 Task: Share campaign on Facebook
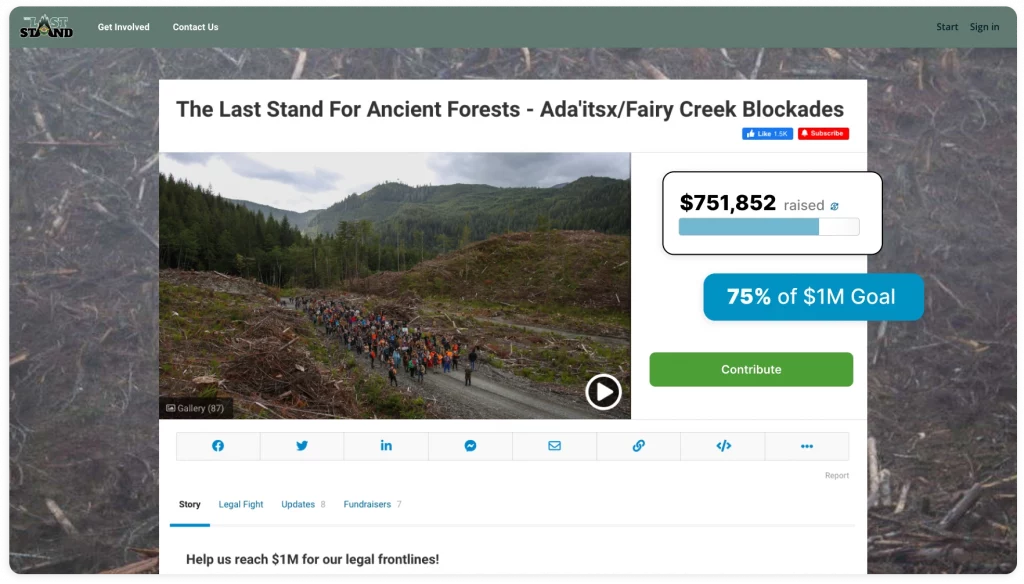218,446
